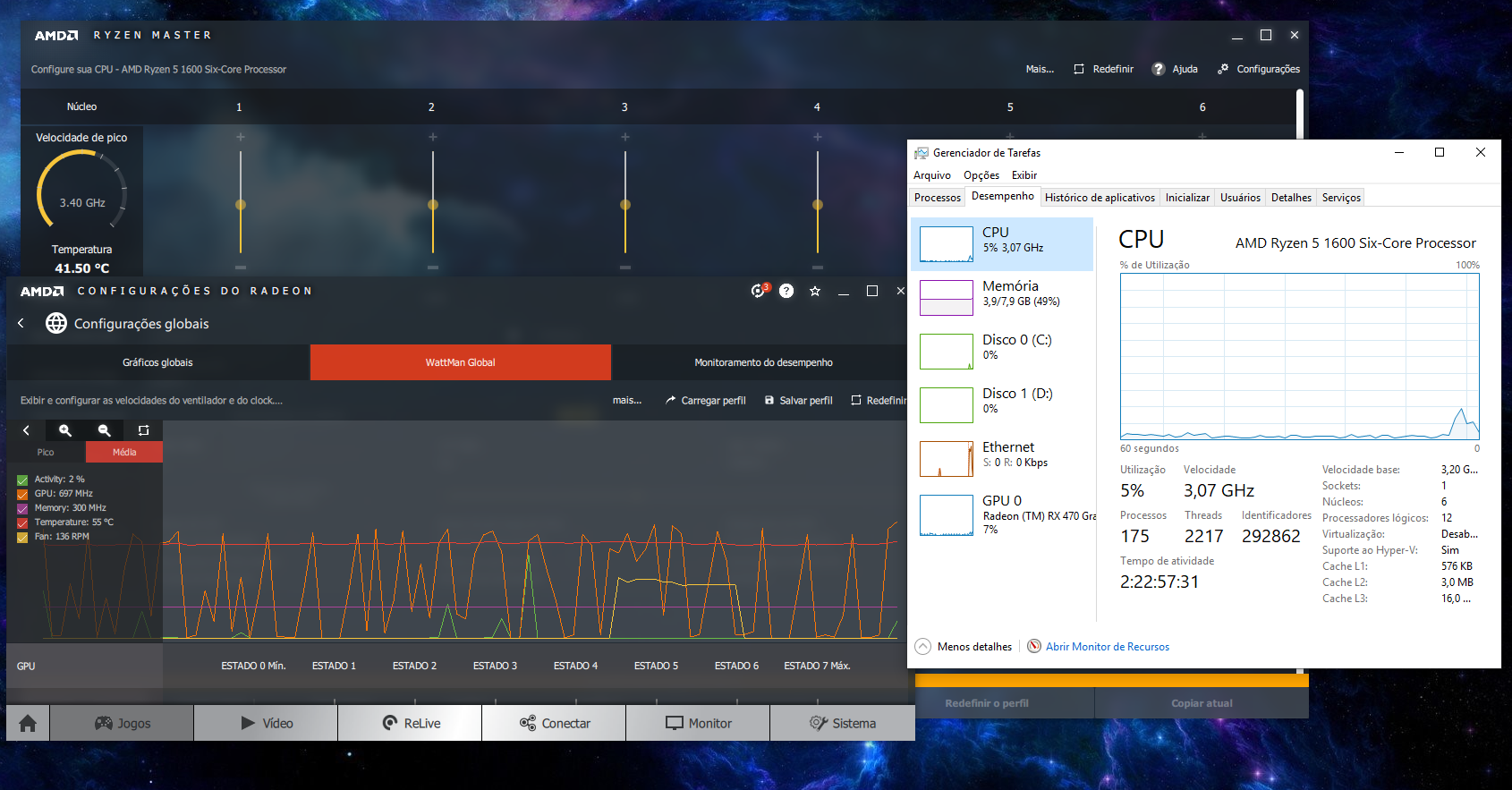Image resolution: width=1512 pixels, height=790 pixels.
Task: Click the Ryzen Master vertical scrollbar
Action: pyautogui.click(x=1299, y=115)
